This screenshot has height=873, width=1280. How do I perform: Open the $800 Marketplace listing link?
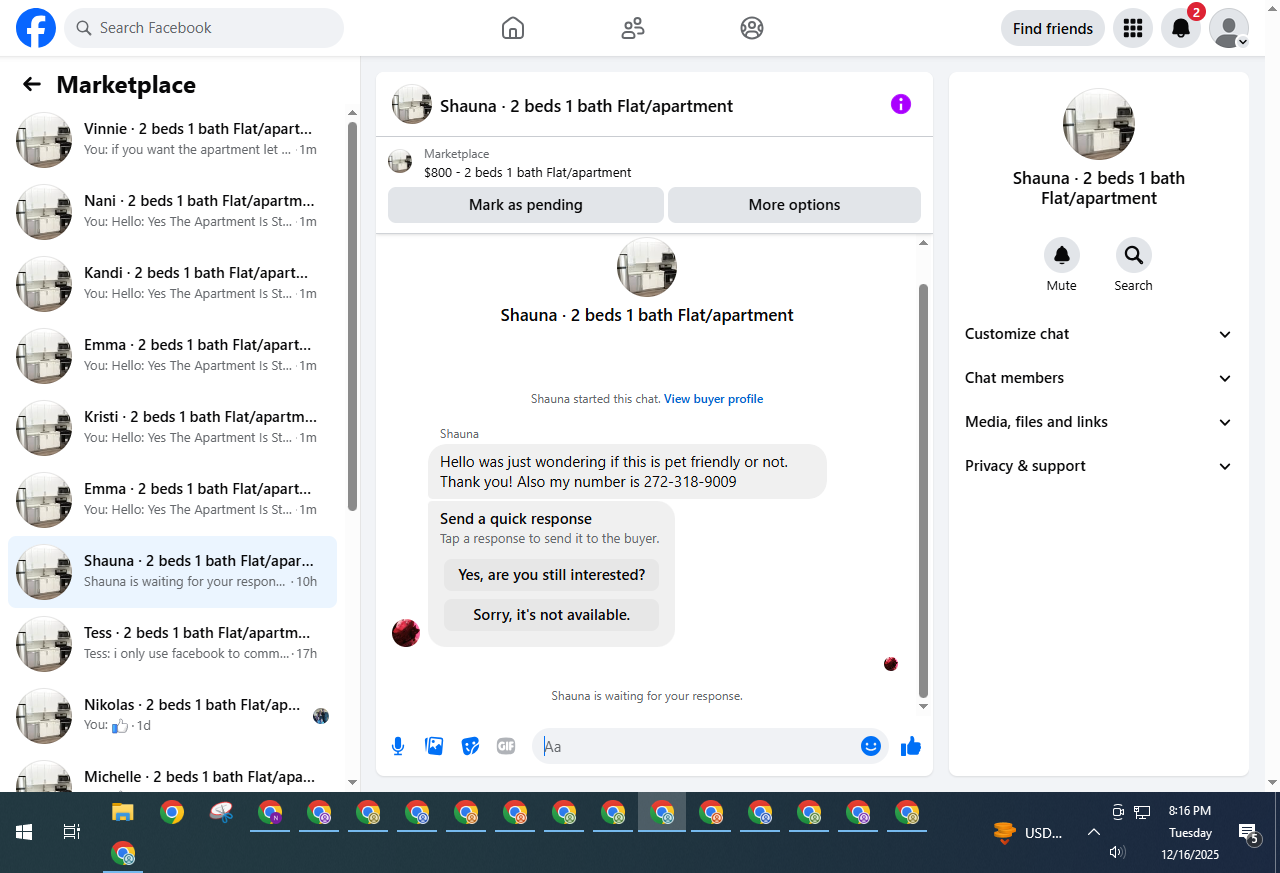pos(528,172)
